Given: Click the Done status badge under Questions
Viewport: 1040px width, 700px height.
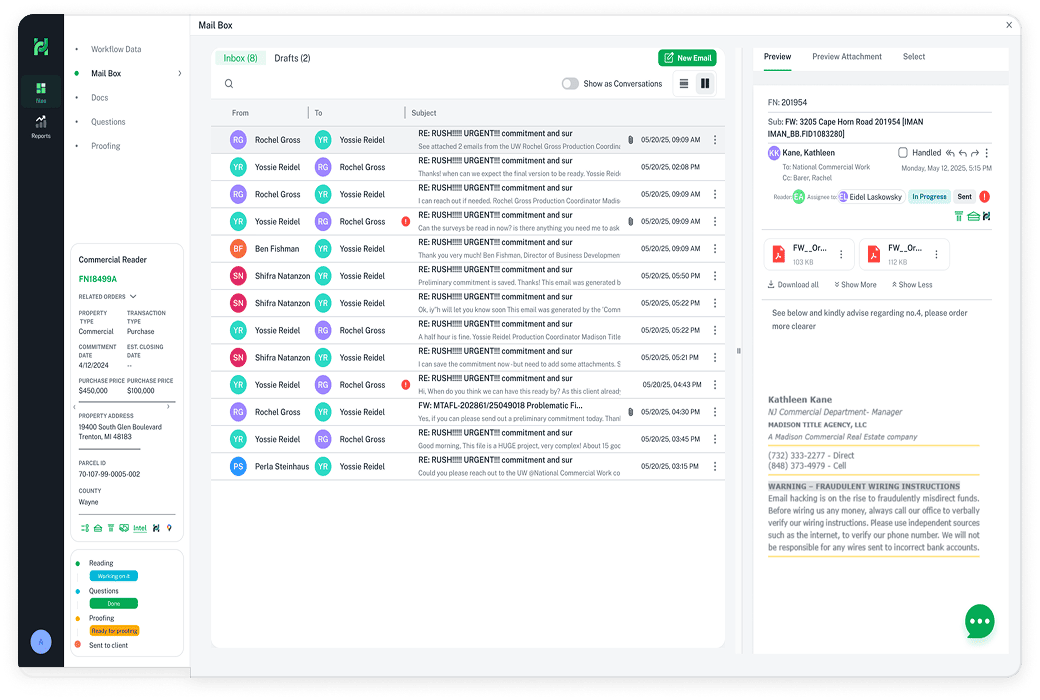Looking at the screenshot, I should coord(113,604).
